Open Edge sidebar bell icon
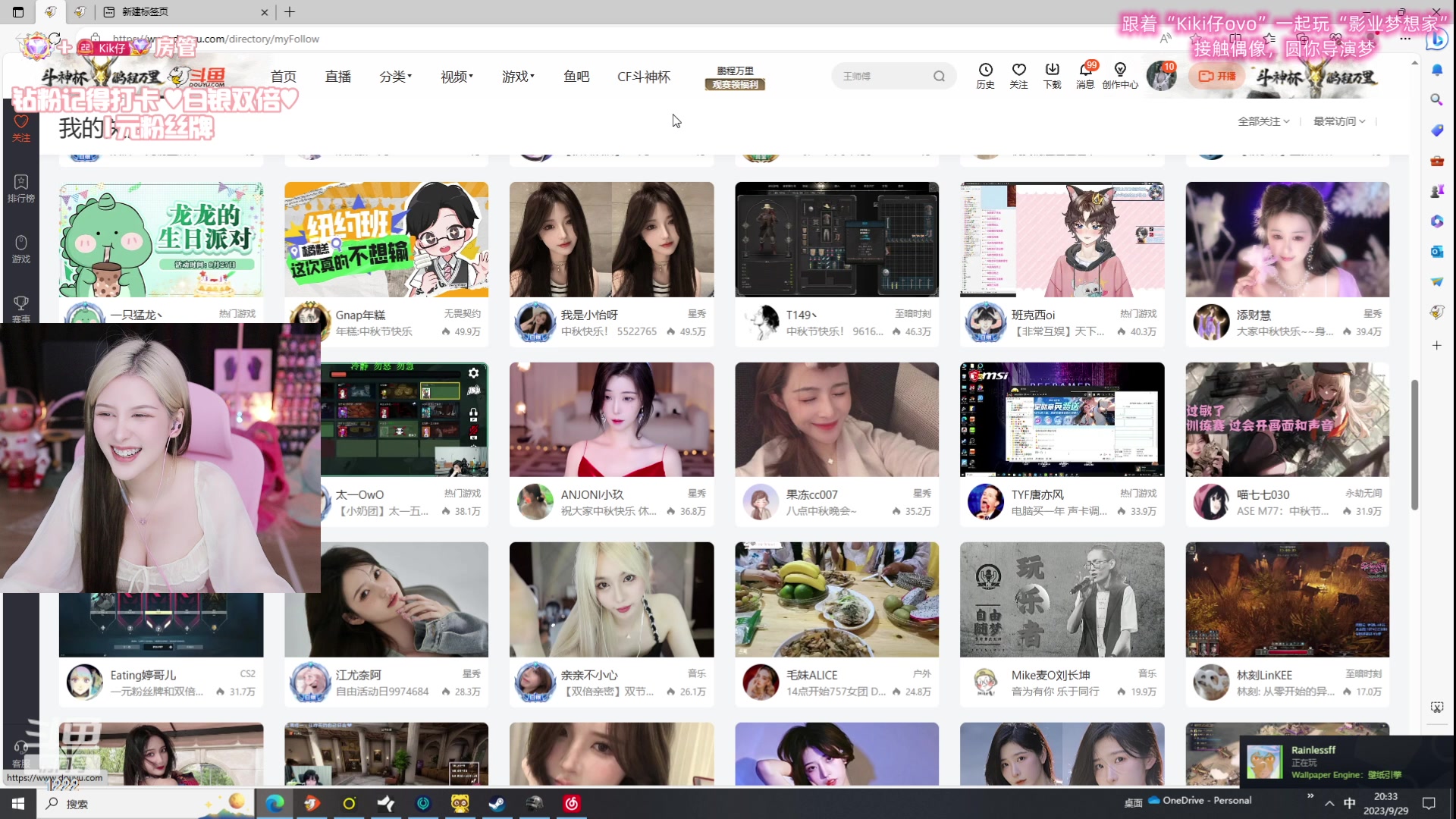Image resolution: width=1456 pixels, height=819 pixels. pos(1437,70)
